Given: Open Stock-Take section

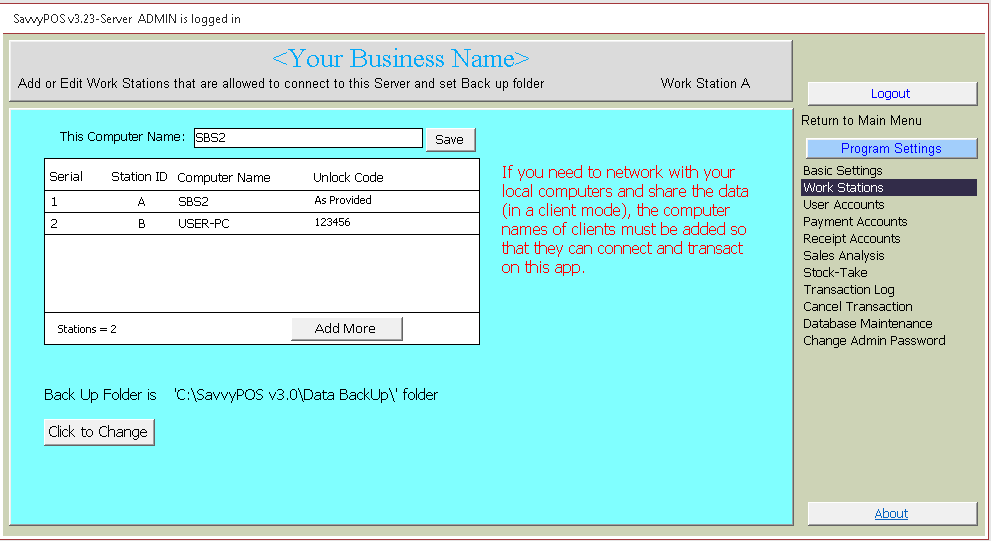Looking at the screenshot, I should [x=835, y=273].
